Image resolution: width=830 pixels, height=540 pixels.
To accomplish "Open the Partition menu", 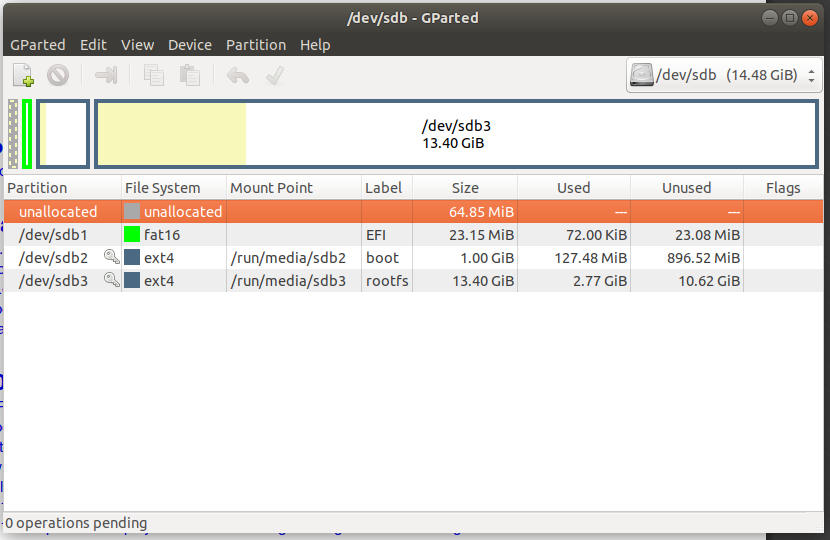I will (x=256, y=45).
